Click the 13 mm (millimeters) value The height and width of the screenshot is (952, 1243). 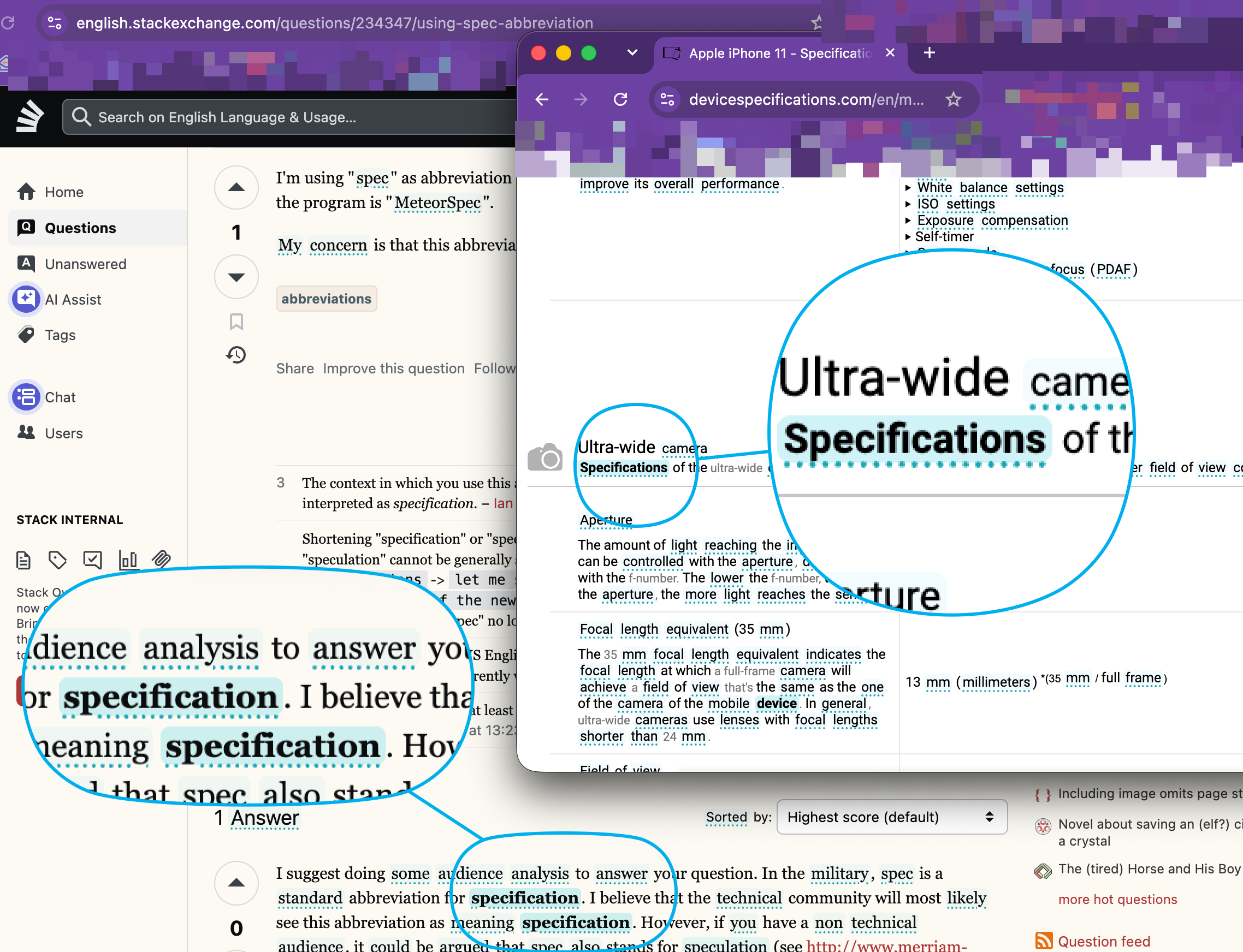coord(970,681)
